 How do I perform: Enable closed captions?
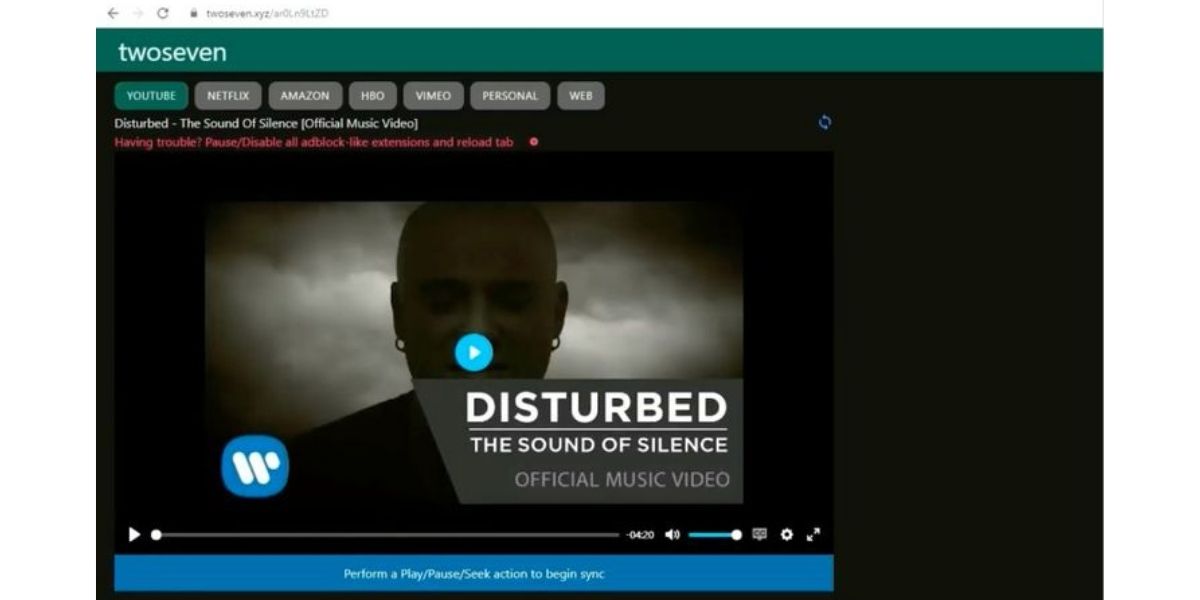tap(759, 535)
